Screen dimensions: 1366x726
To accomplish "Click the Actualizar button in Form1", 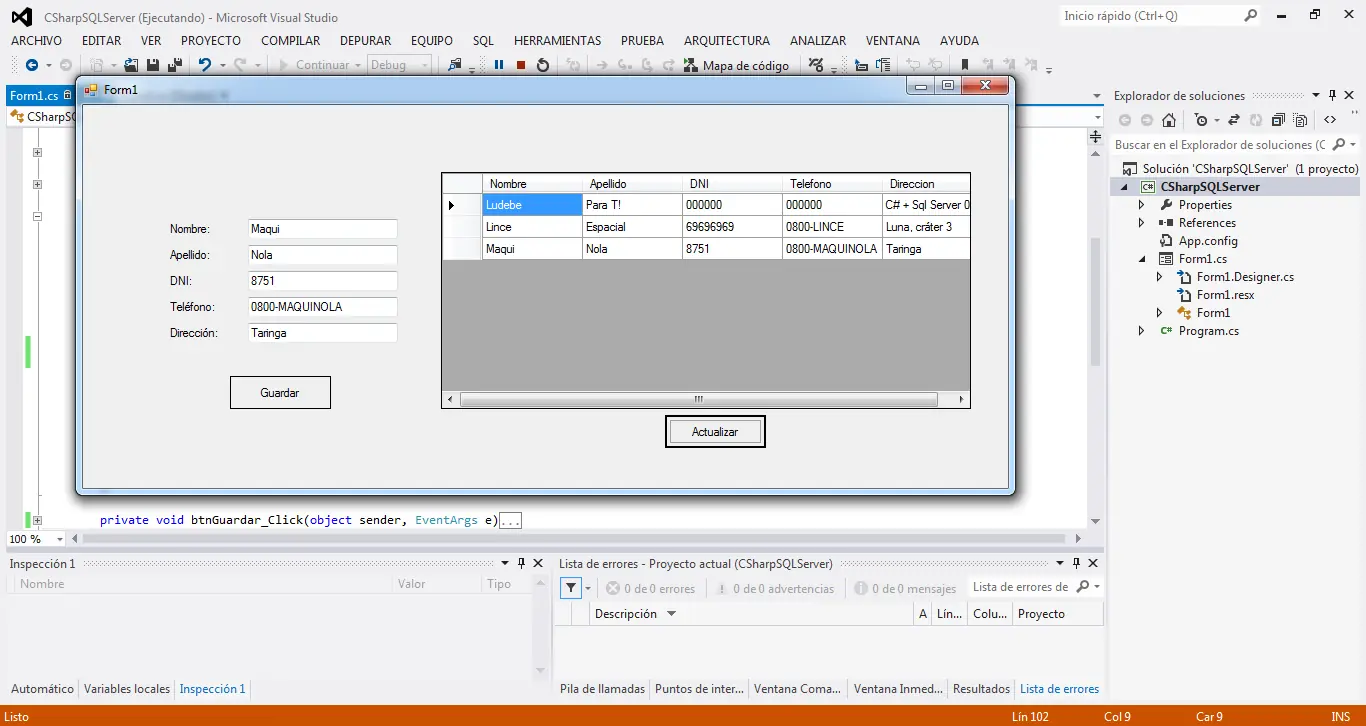I will (715, 432).
